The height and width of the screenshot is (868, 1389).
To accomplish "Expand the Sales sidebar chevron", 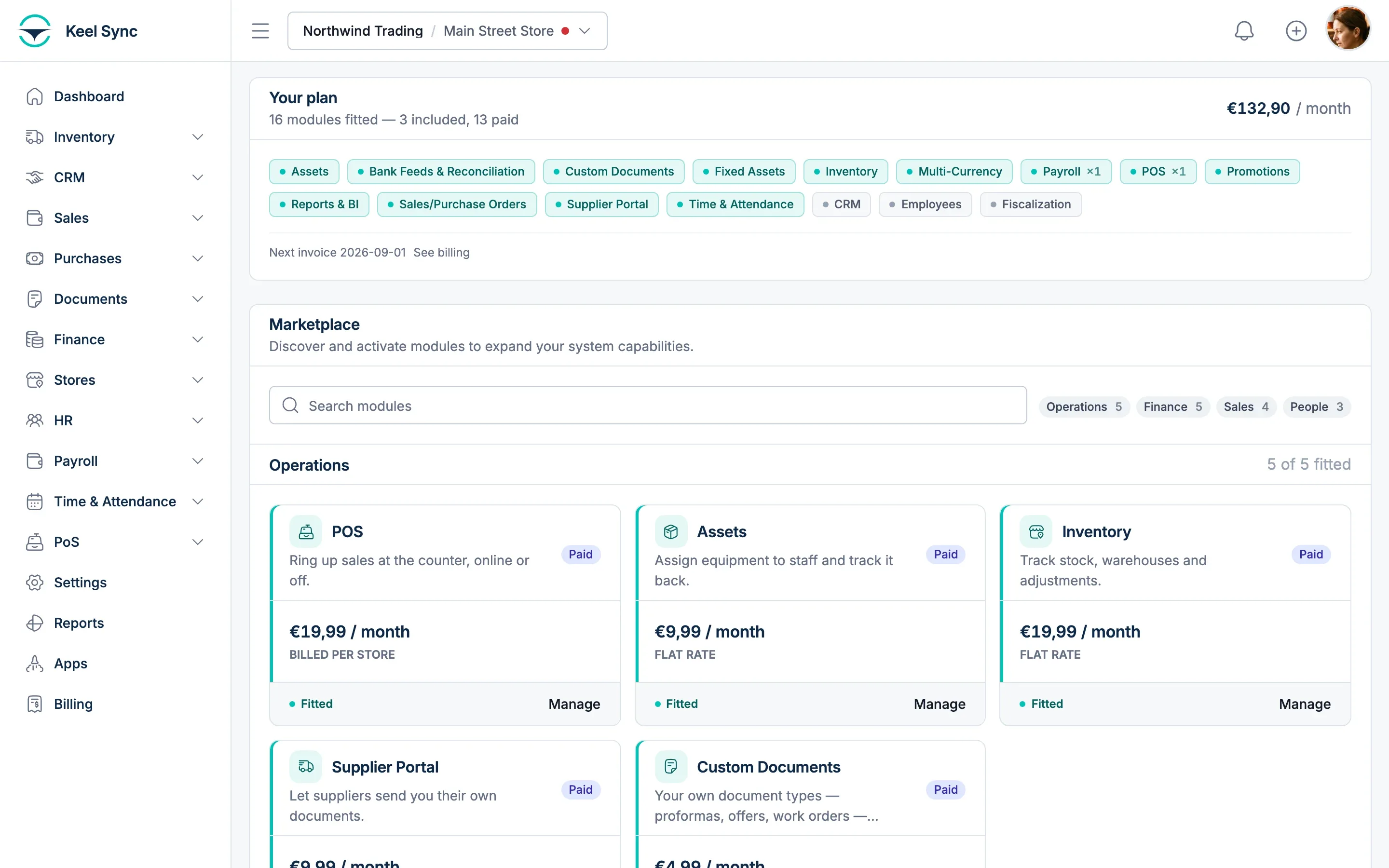I will click(x=197, y=218).
